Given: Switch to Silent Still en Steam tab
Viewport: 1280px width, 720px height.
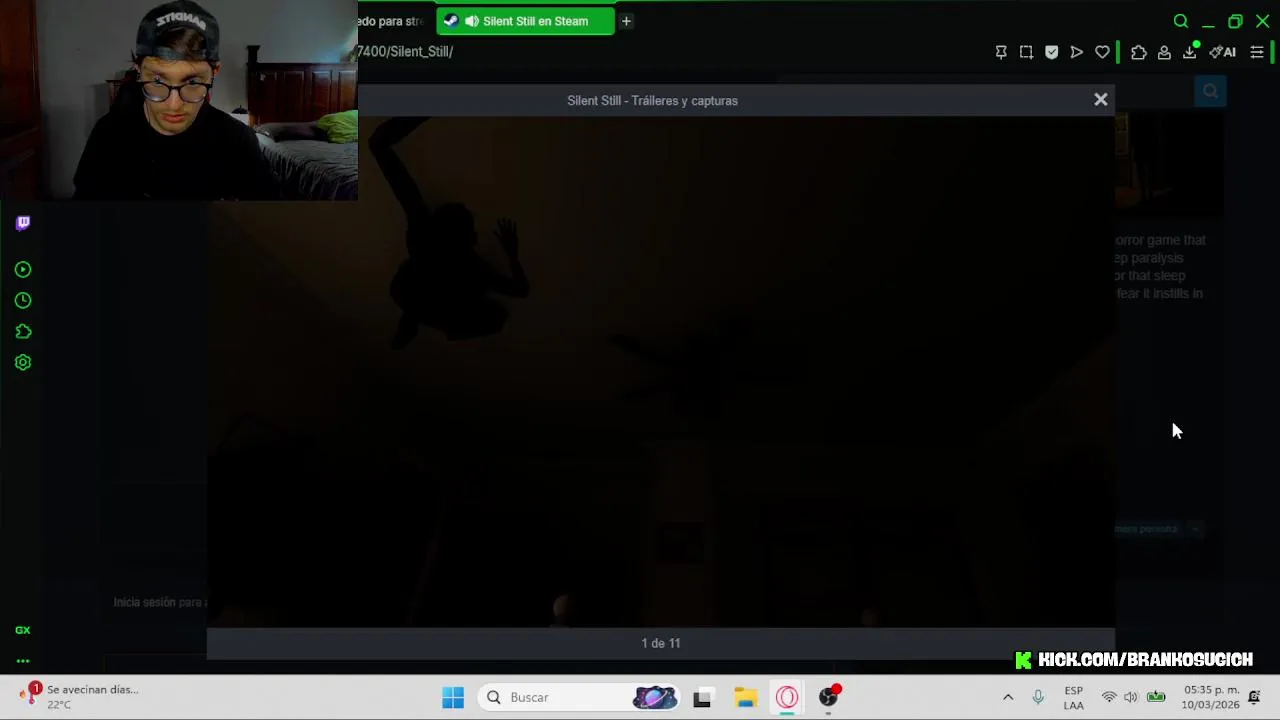Looking at the screenshot, I should click(526, 21).
